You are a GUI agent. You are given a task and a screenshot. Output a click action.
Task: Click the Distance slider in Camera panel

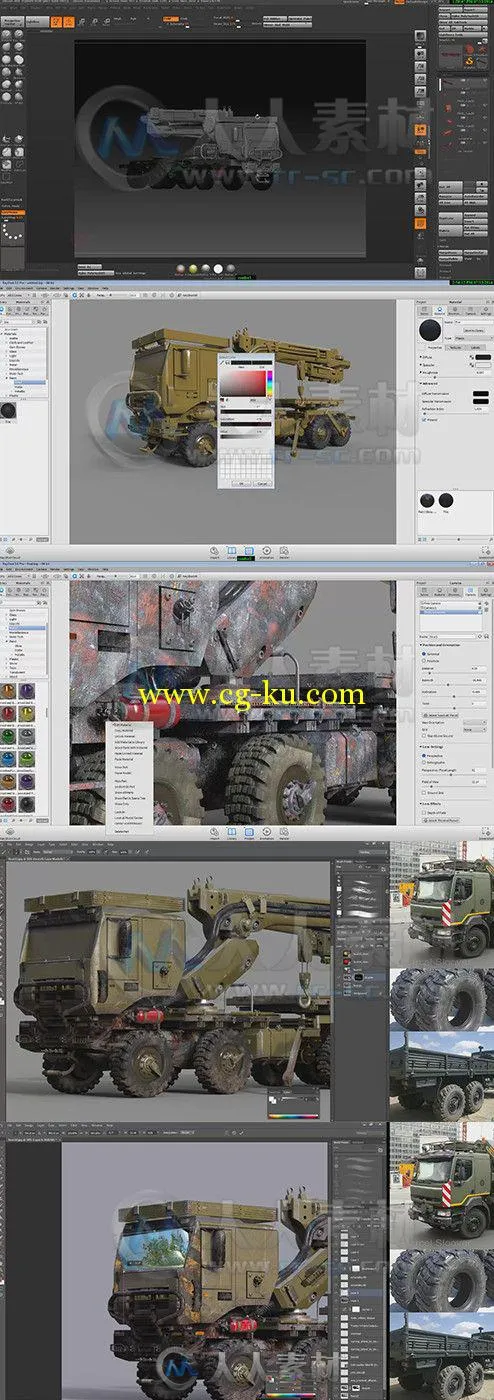click(454, 673)
